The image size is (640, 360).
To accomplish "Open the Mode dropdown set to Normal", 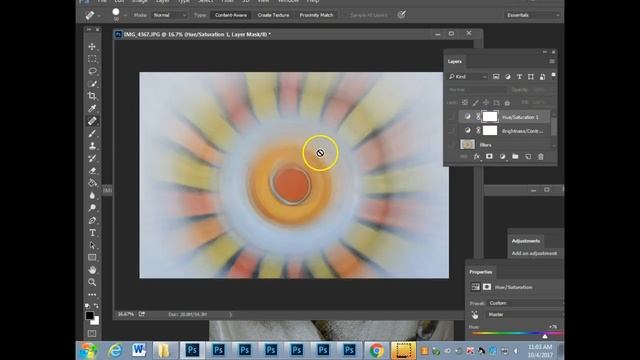I will tap(169, 15).
